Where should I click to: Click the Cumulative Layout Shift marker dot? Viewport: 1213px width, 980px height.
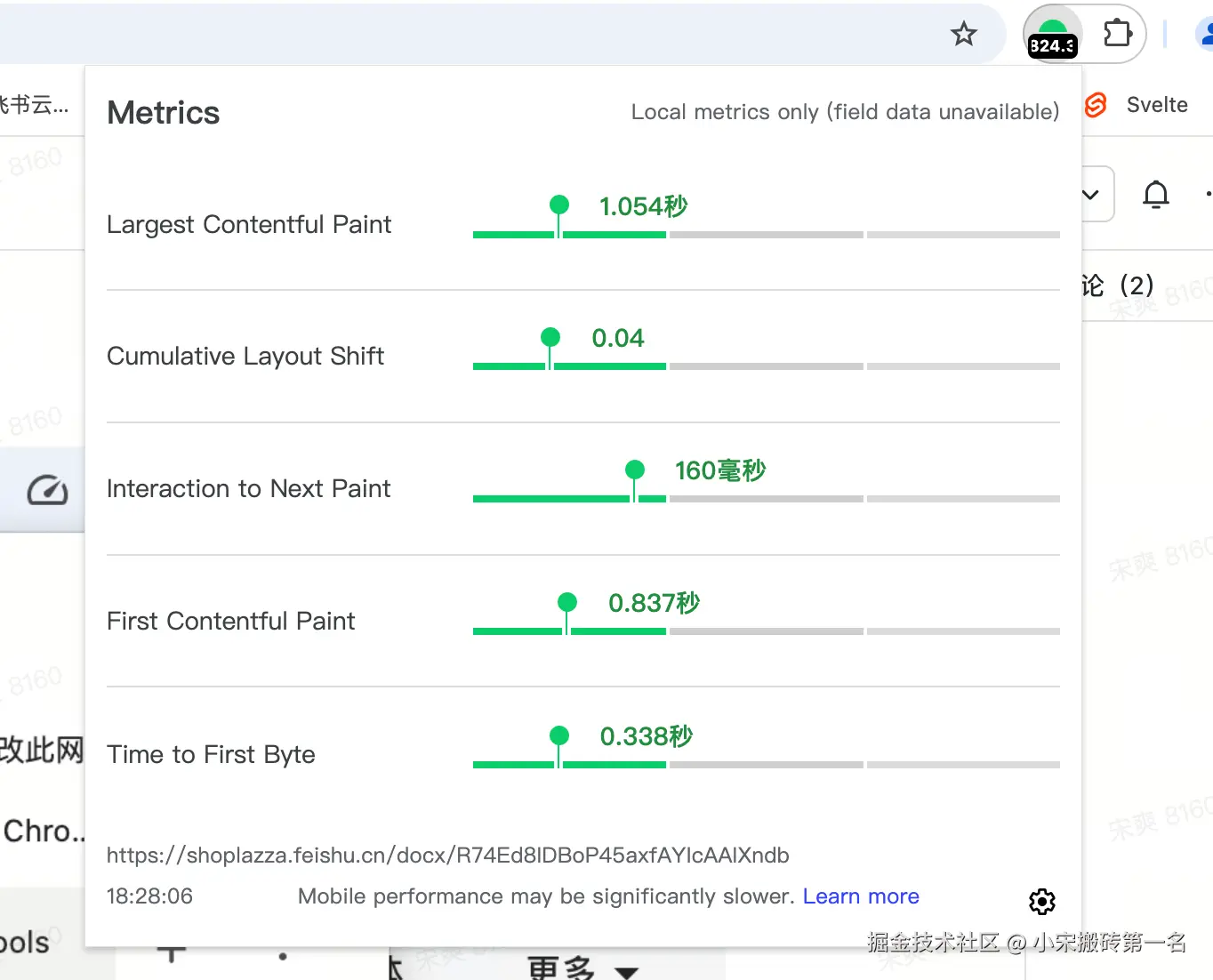(550, 337)
